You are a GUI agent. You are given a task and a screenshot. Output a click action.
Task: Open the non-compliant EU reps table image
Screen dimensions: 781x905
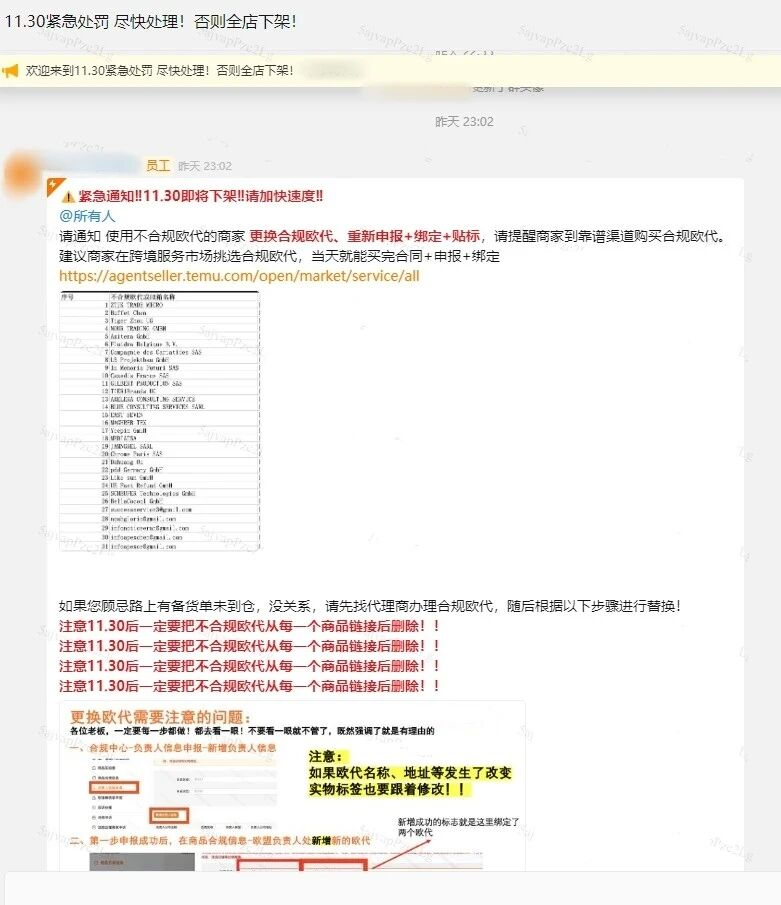tap(160, 421)
